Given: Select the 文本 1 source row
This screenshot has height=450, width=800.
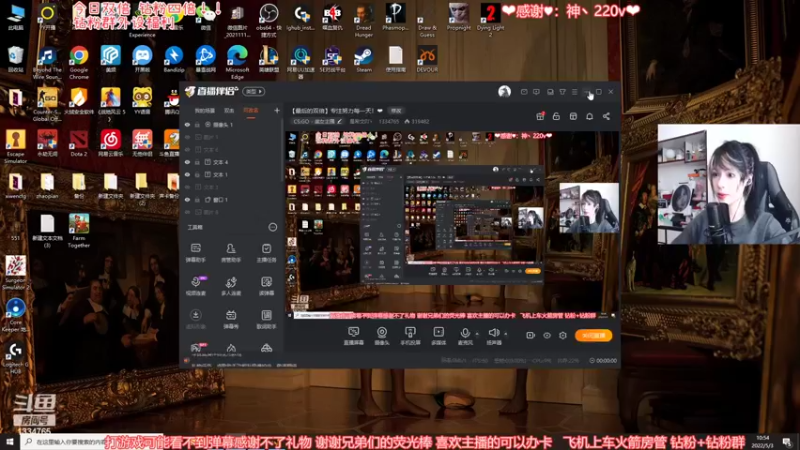Looking at the screenshot, I should click(x=232, y=174).
